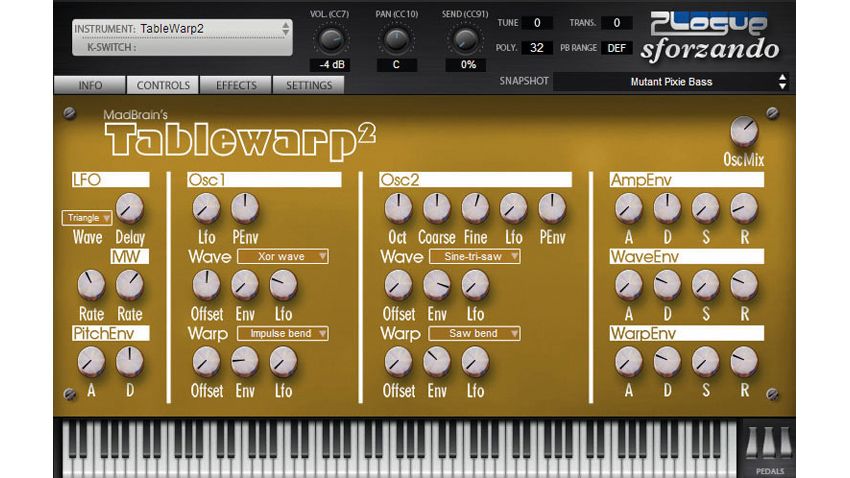Click Osc1 Wave Offset knob
The image size is (850, 478).
point(207,285)
